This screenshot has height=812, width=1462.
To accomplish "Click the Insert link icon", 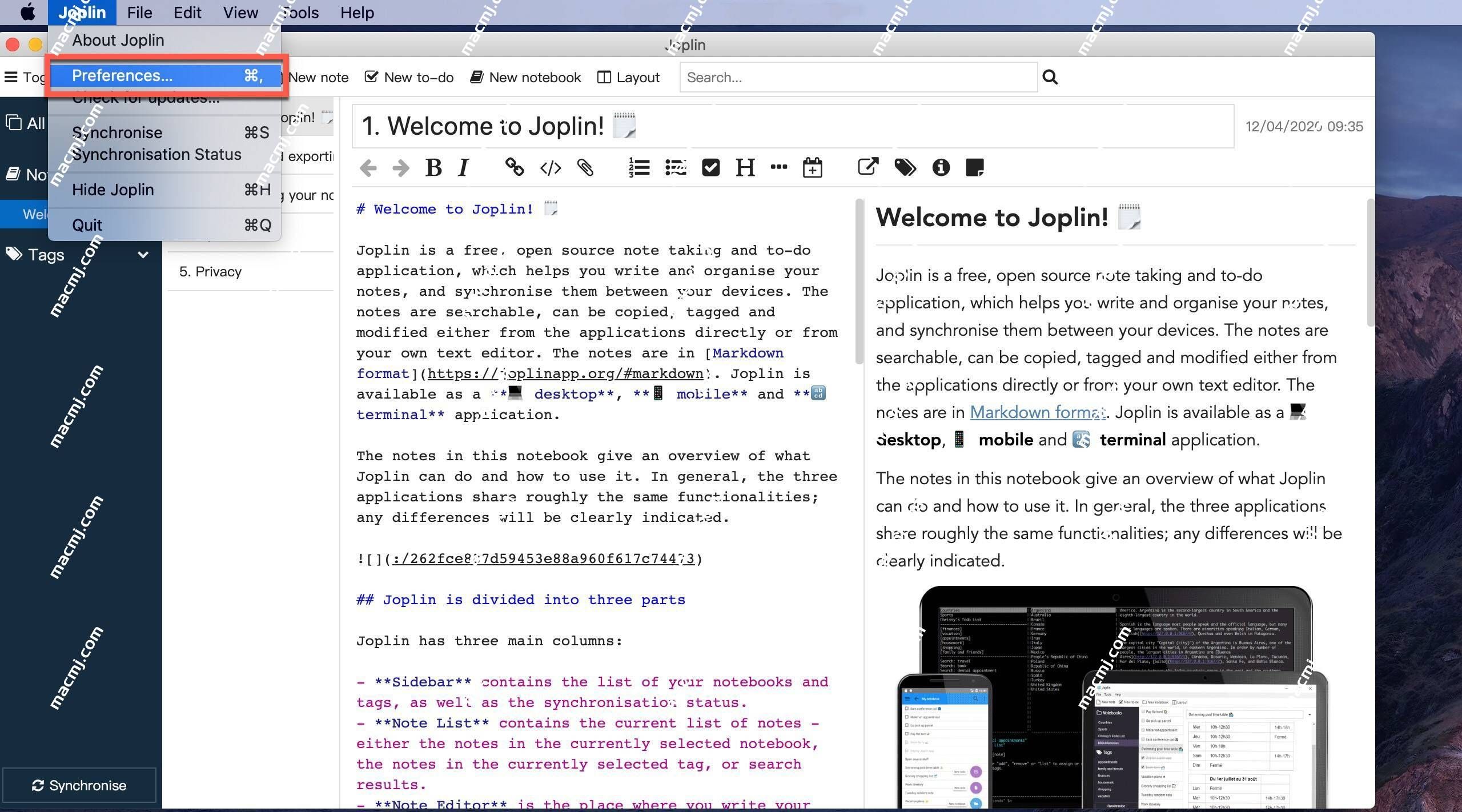I will coord(513,166).
